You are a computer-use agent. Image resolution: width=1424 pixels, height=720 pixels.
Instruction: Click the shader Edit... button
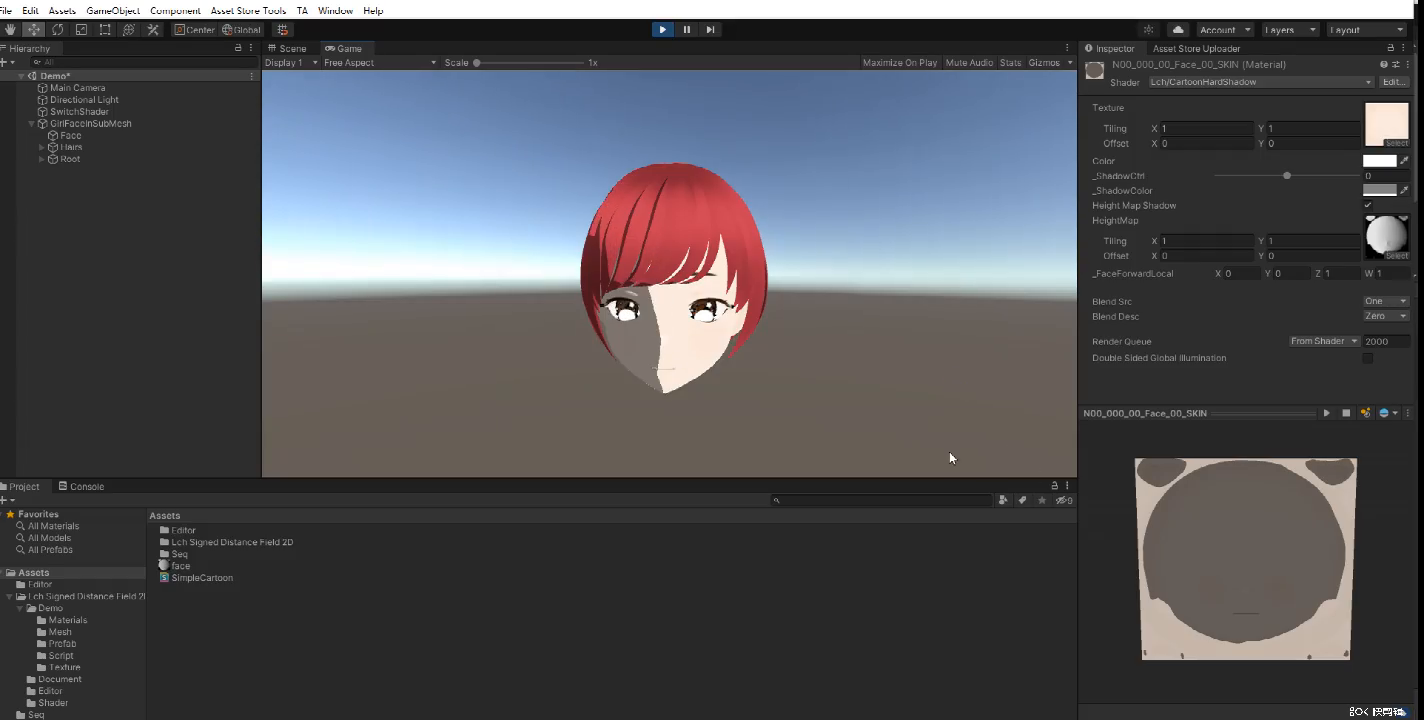pyautogui.click(x=1394, y=82)
